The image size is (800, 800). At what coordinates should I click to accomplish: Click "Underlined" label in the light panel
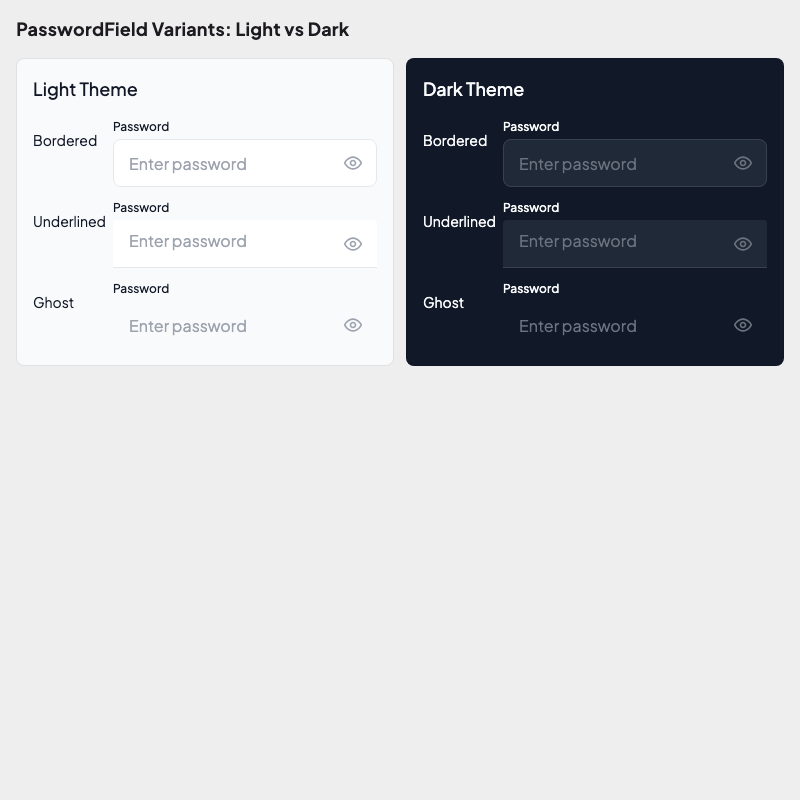(69, 222)
